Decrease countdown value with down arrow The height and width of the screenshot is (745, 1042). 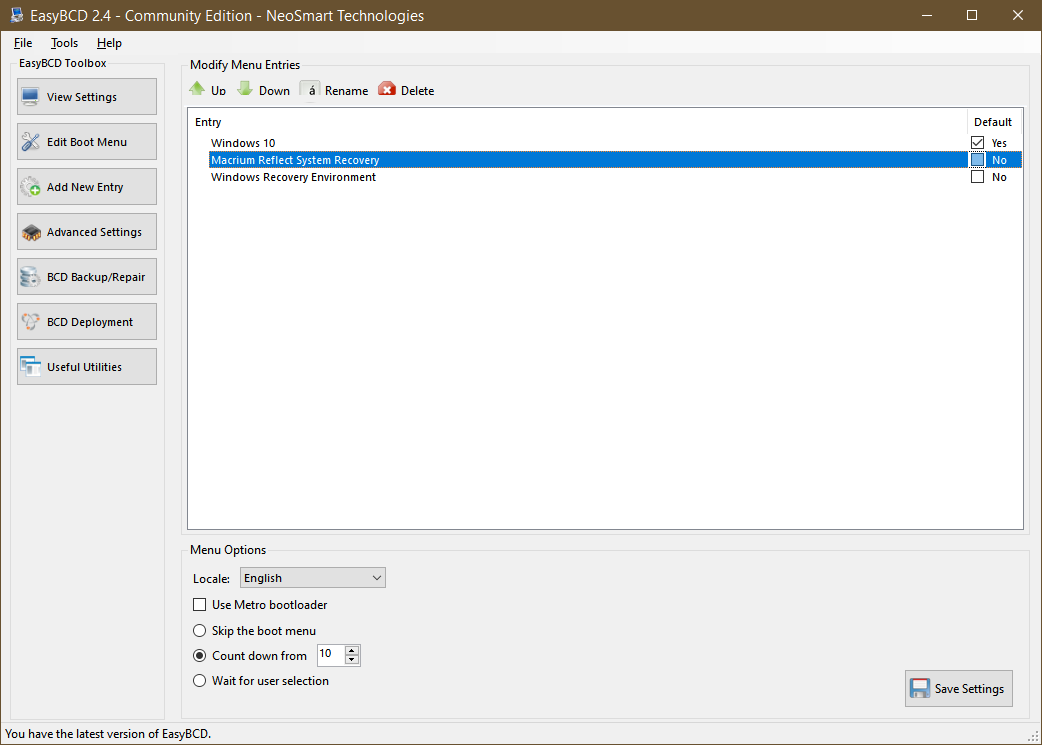pos(352,659)
